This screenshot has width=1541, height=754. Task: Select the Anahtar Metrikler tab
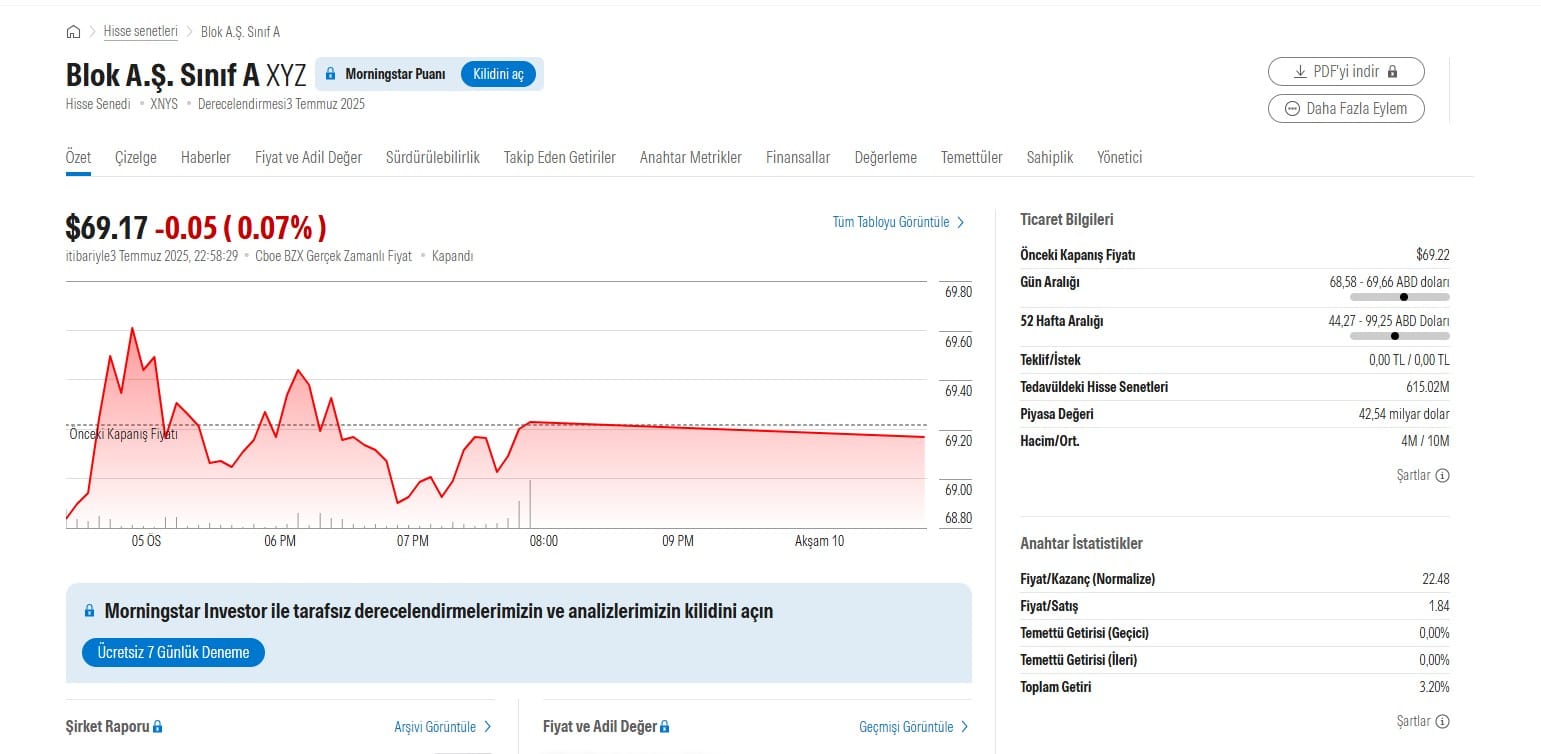tap(691, 157)
